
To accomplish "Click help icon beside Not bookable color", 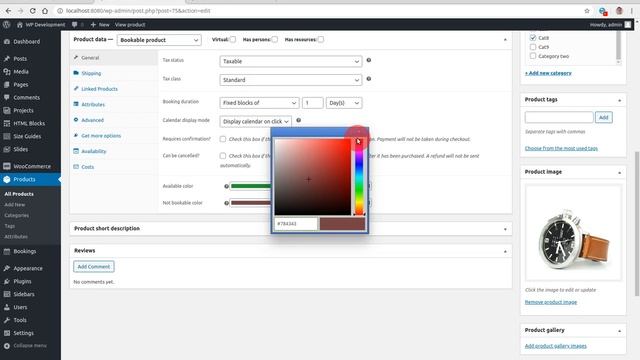I will (227, 203).
